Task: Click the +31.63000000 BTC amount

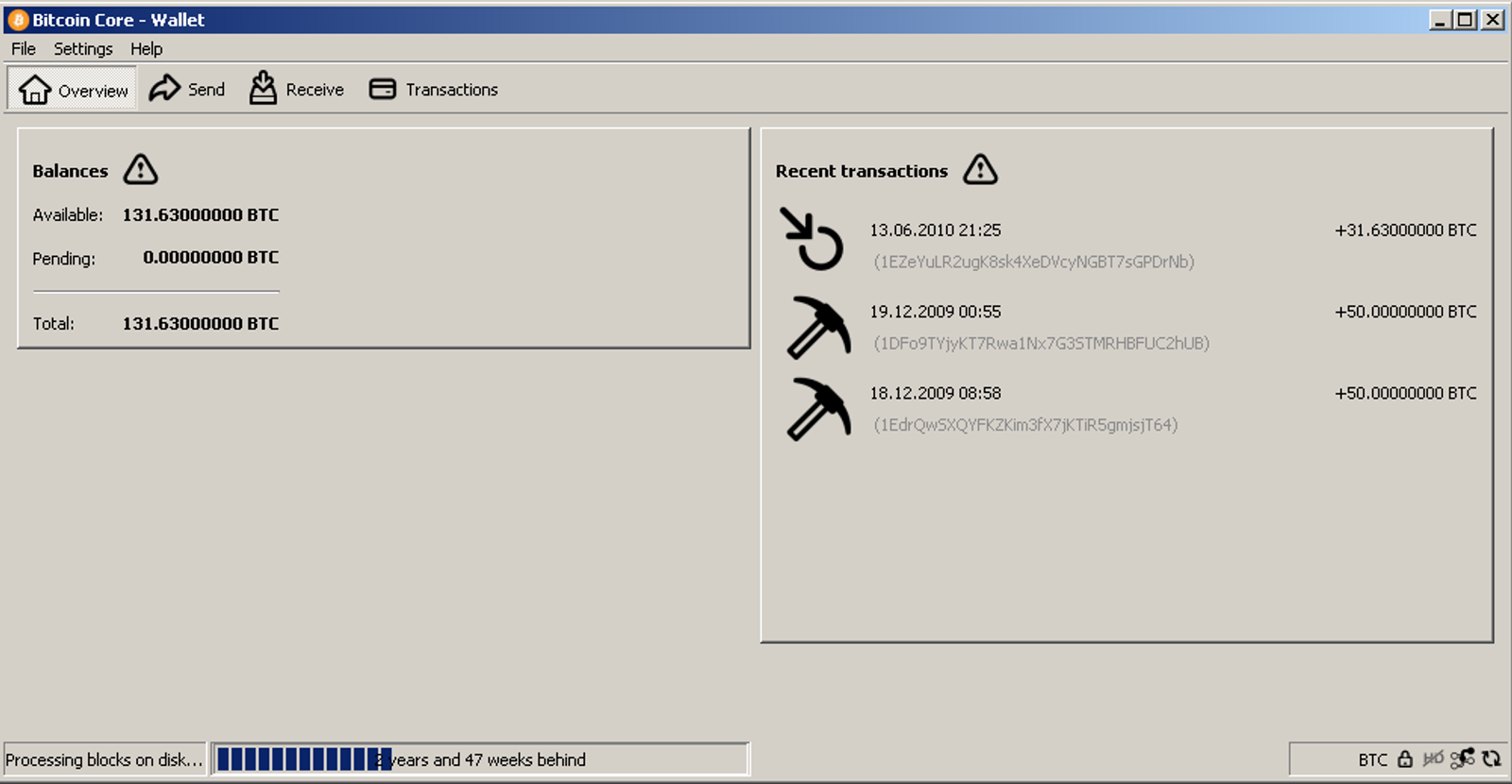Action: point(1405,230)
